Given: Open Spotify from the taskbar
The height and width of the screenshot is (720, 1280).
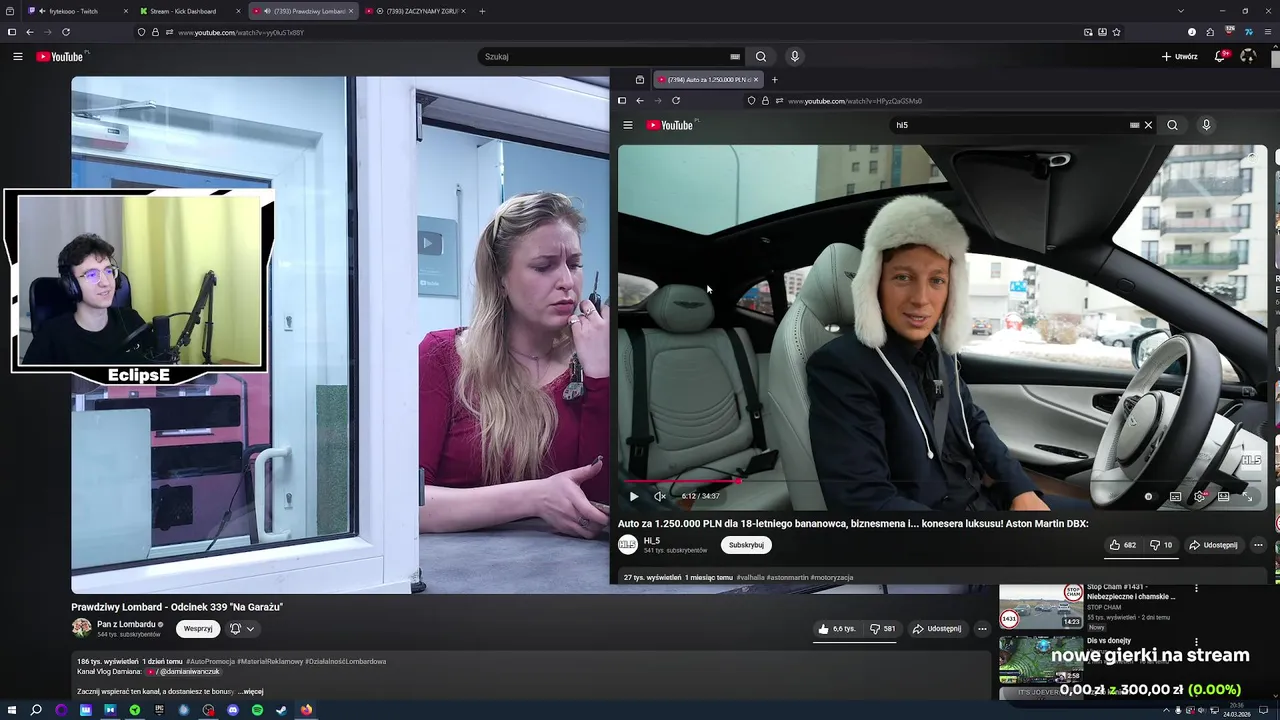Looking at the screenshot, I should (257, 710).
